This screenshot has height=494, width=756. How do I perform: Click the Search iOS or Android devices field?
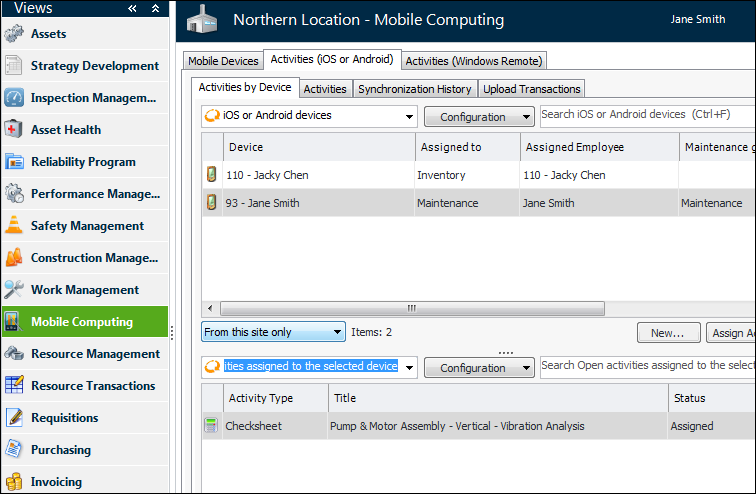tap(646, 115)
